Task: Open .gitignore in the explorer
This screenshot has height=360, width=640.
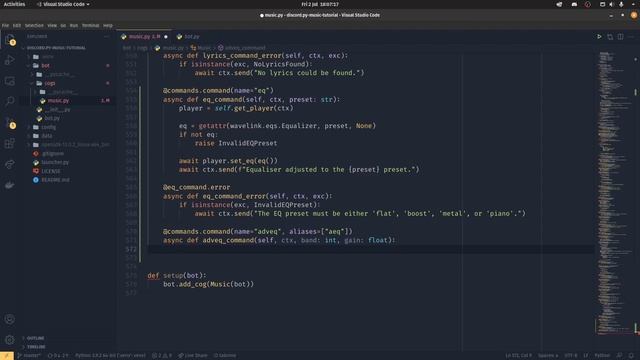Action: (x=69, y=153)
